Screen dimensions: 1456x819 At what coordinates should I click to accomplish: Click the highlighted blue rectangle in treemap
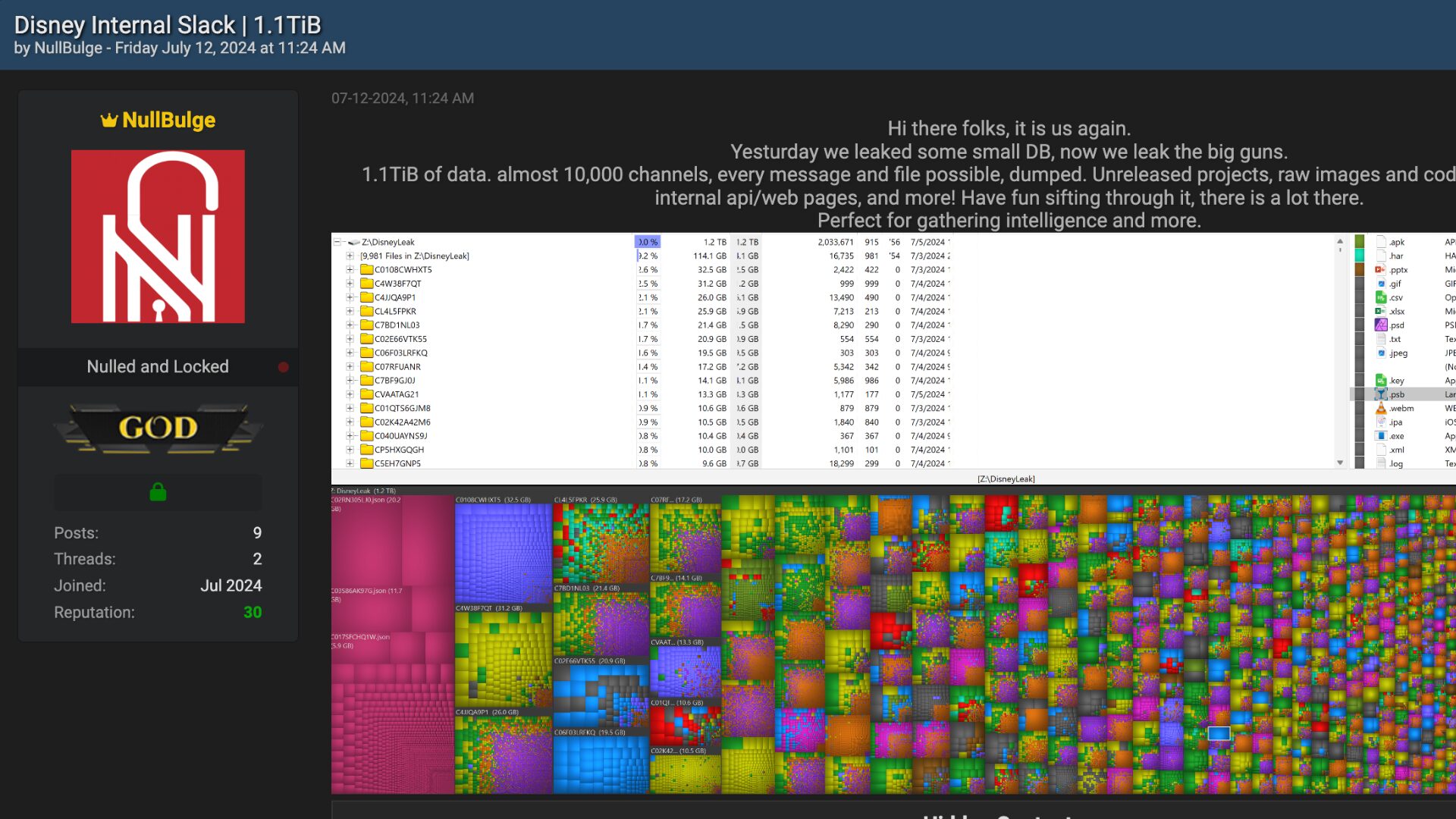[x=1219, y=733]
